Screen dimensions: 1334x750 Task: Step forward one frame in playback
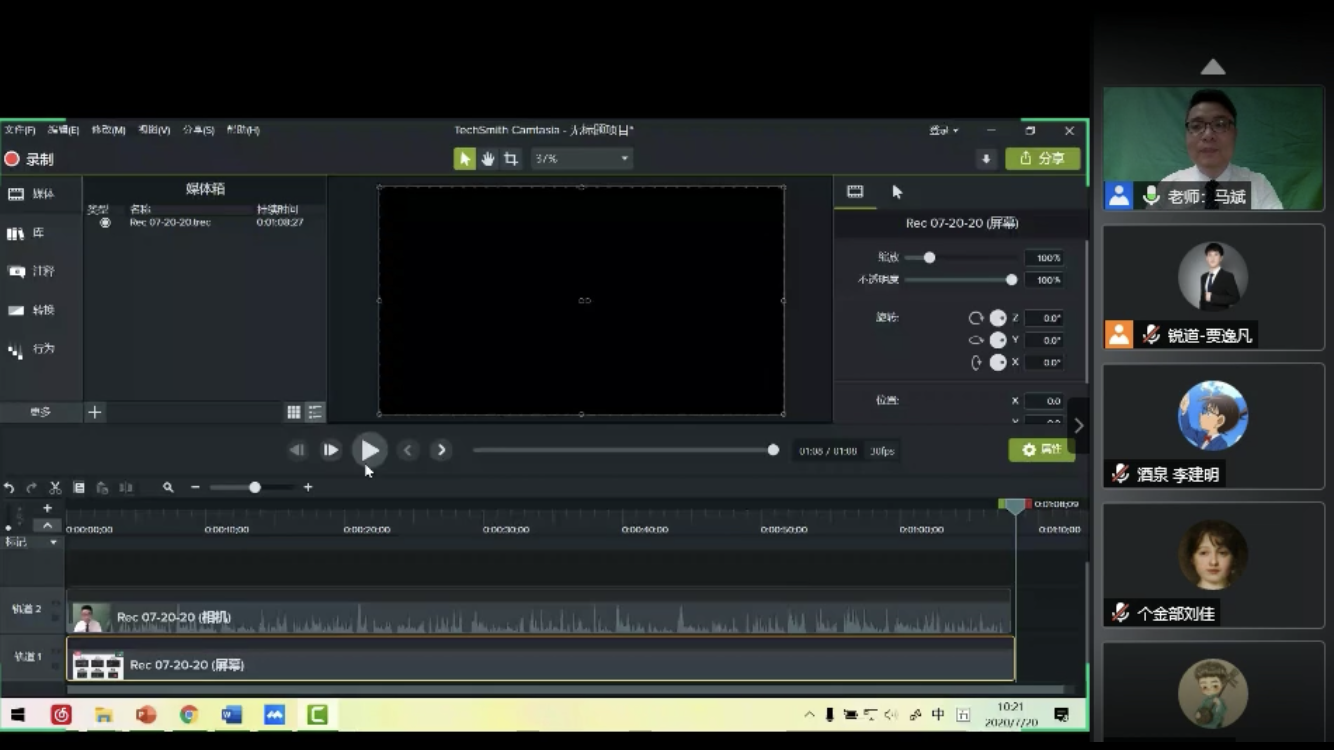click(330, 450)
